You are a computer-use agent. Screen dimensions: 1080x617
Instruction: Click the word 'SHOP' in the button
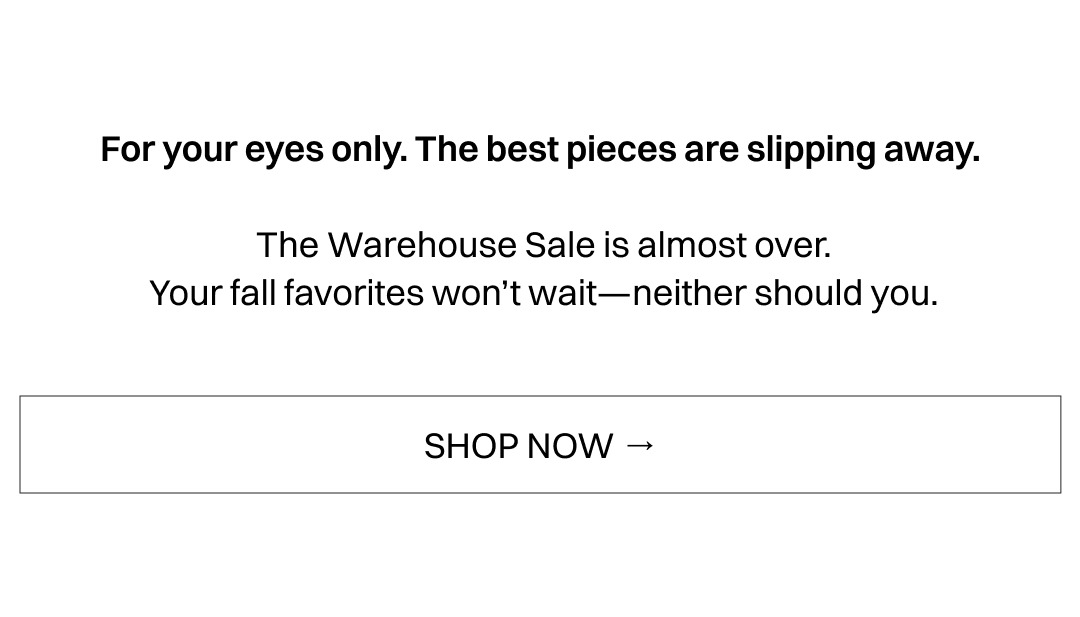coord(470,446)
